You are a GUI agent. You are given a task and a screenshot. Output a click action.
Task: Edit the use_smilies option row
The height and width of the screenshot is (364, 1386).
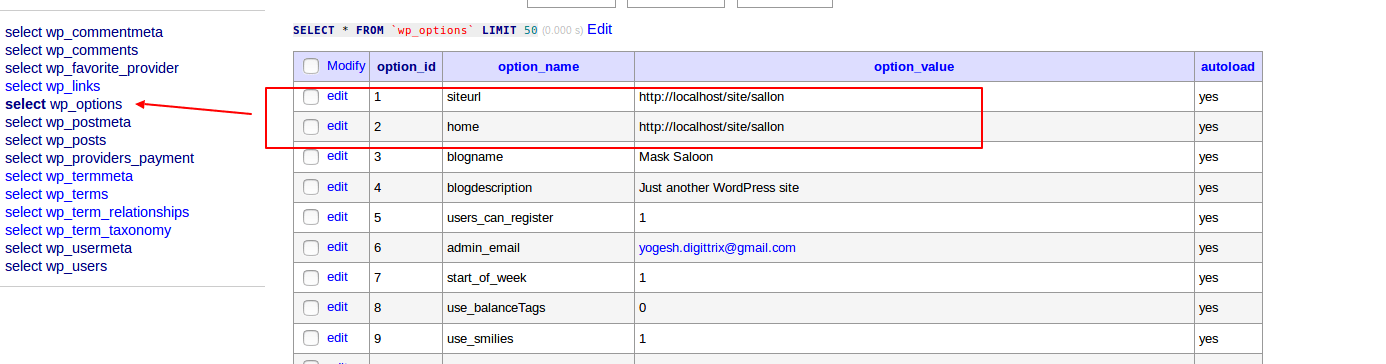coord(337,337)
